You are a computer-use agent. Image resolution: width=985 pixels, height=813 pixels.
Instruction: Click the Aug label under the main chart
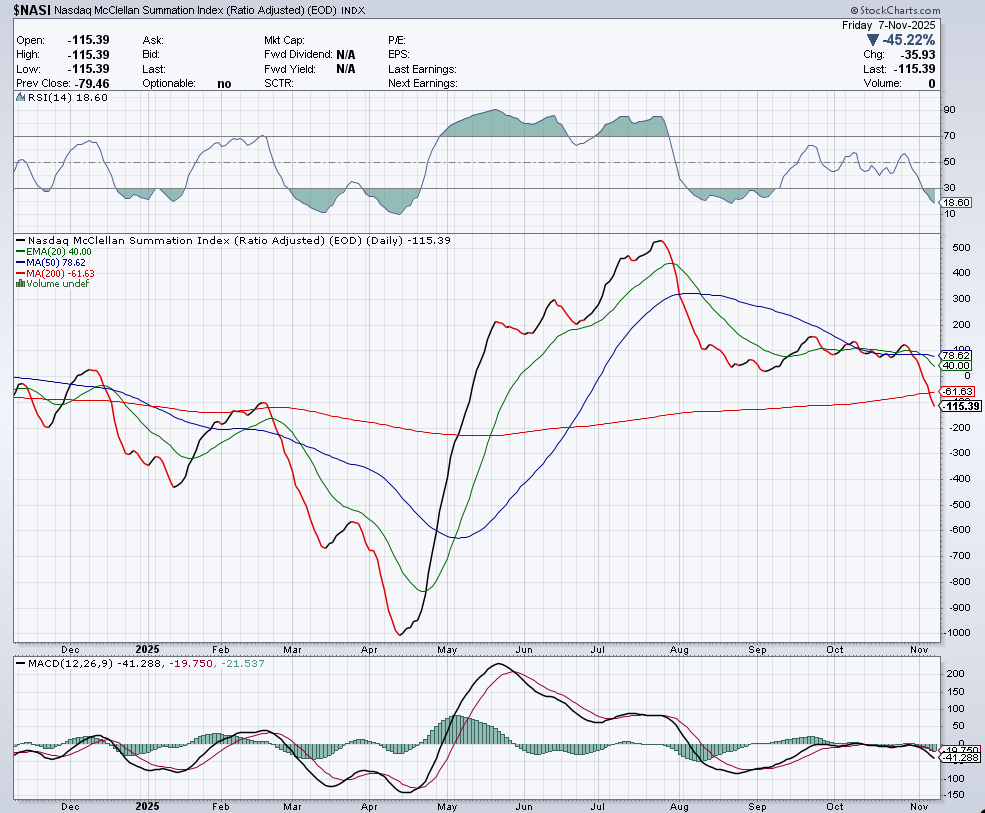[678, 650]
